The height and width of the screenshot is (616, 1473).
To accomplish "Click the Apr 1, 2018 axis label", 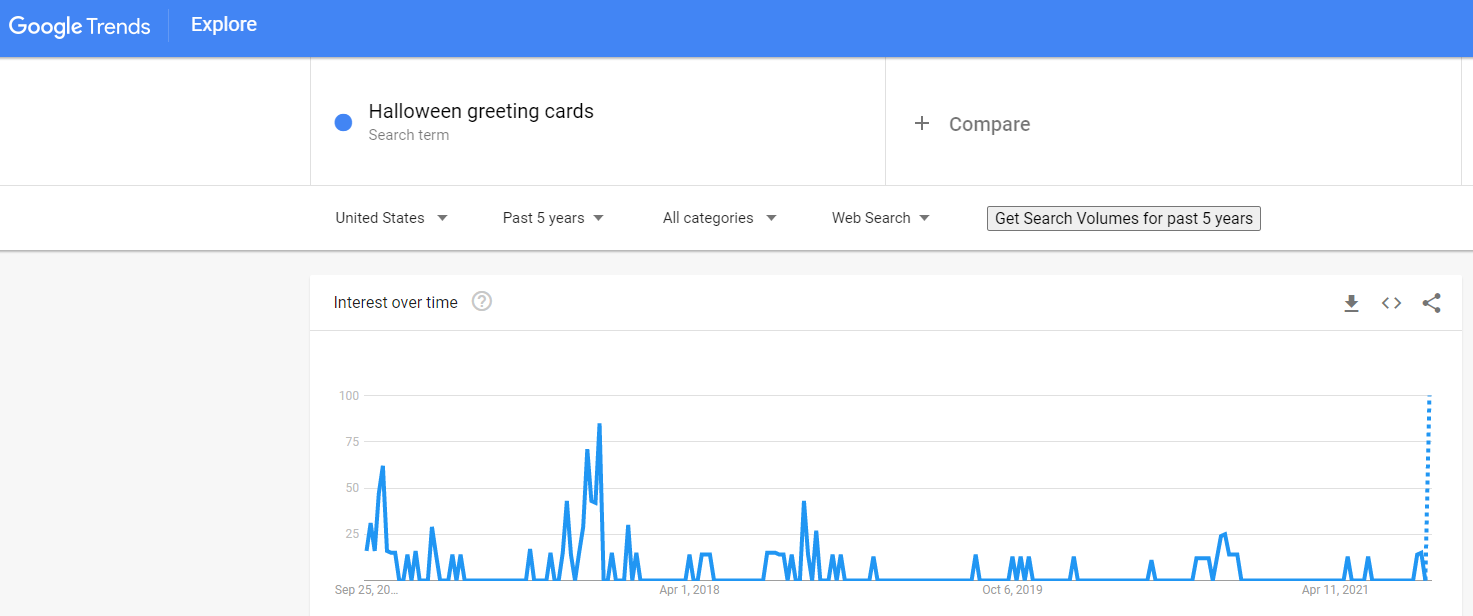I will click(689, 590).
